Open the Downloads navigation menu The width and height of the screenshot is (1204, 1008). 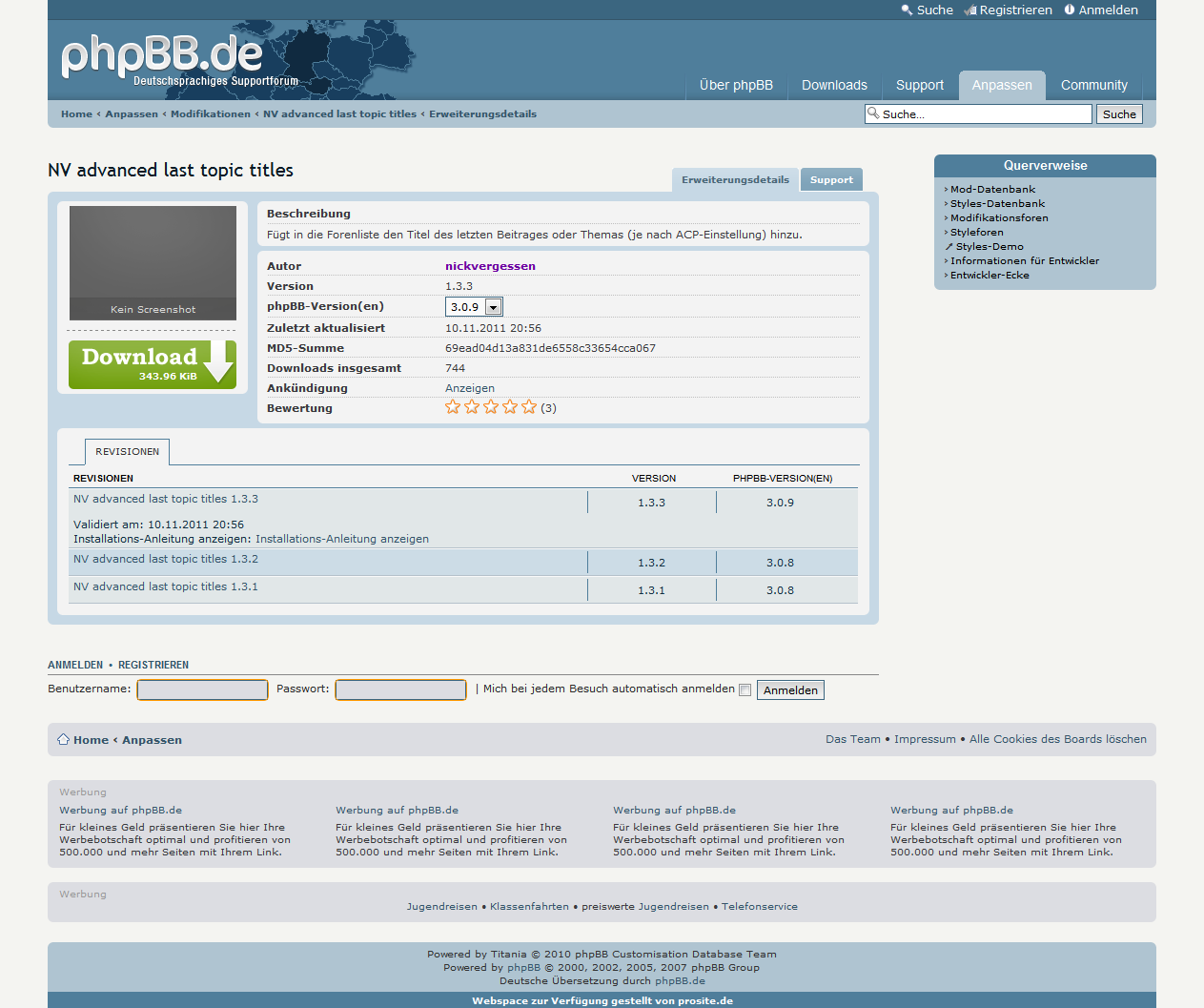[x=834, y=85]
